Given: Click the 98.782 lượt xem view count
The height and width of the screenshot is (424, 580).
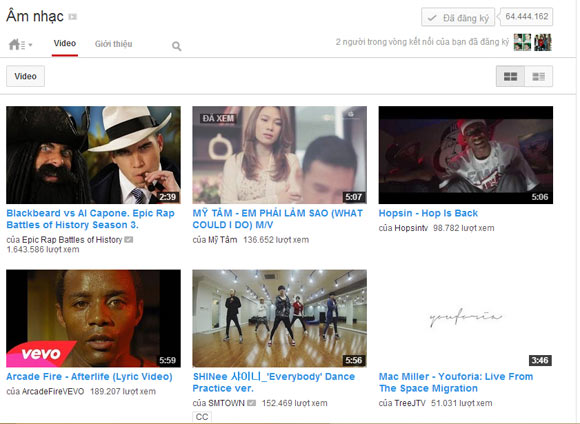Looking at the screenshot, I should click(x=463, y=228).
